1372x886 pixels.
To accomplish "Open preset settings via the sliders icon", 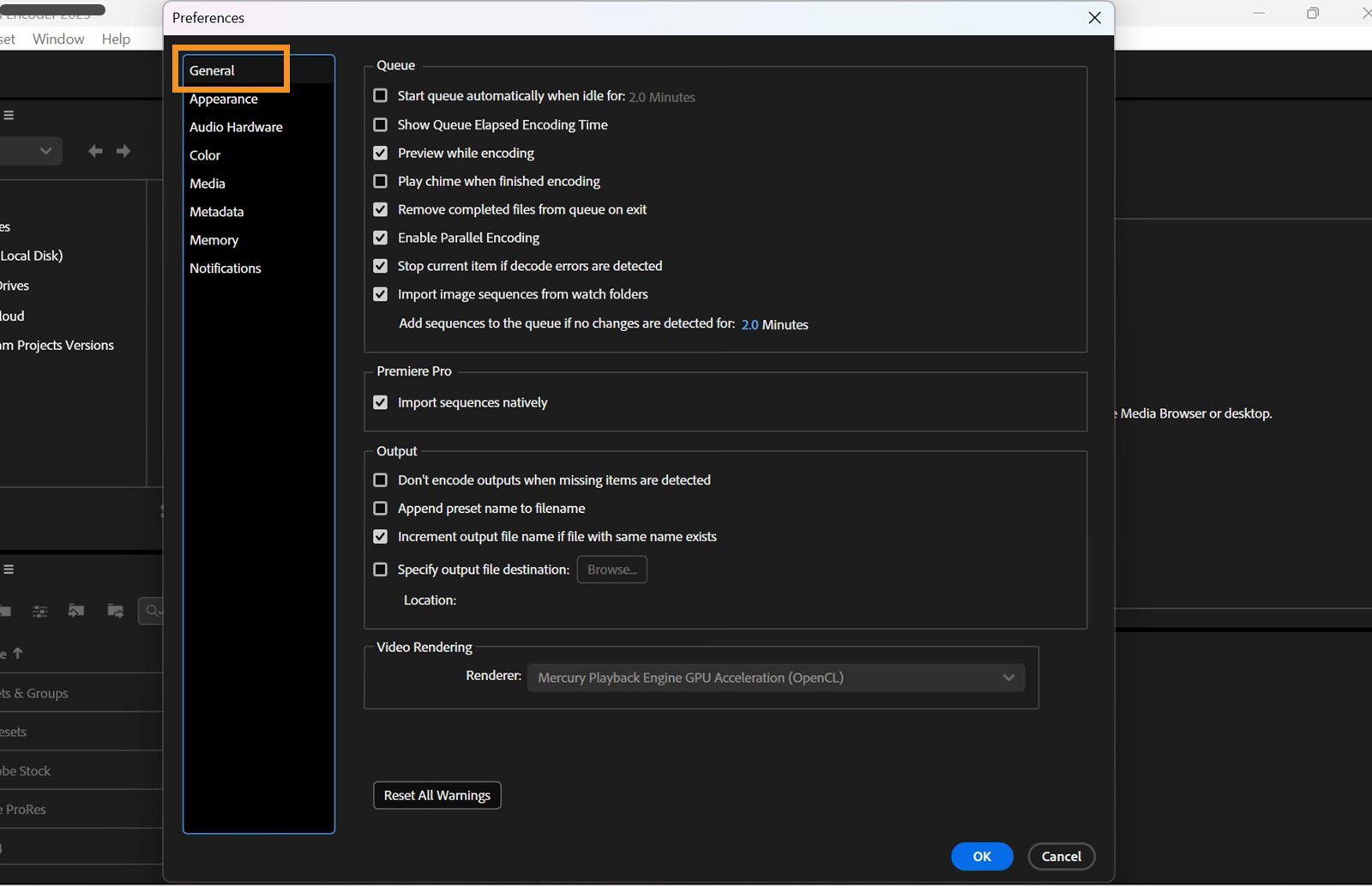I will pos(39,611).
